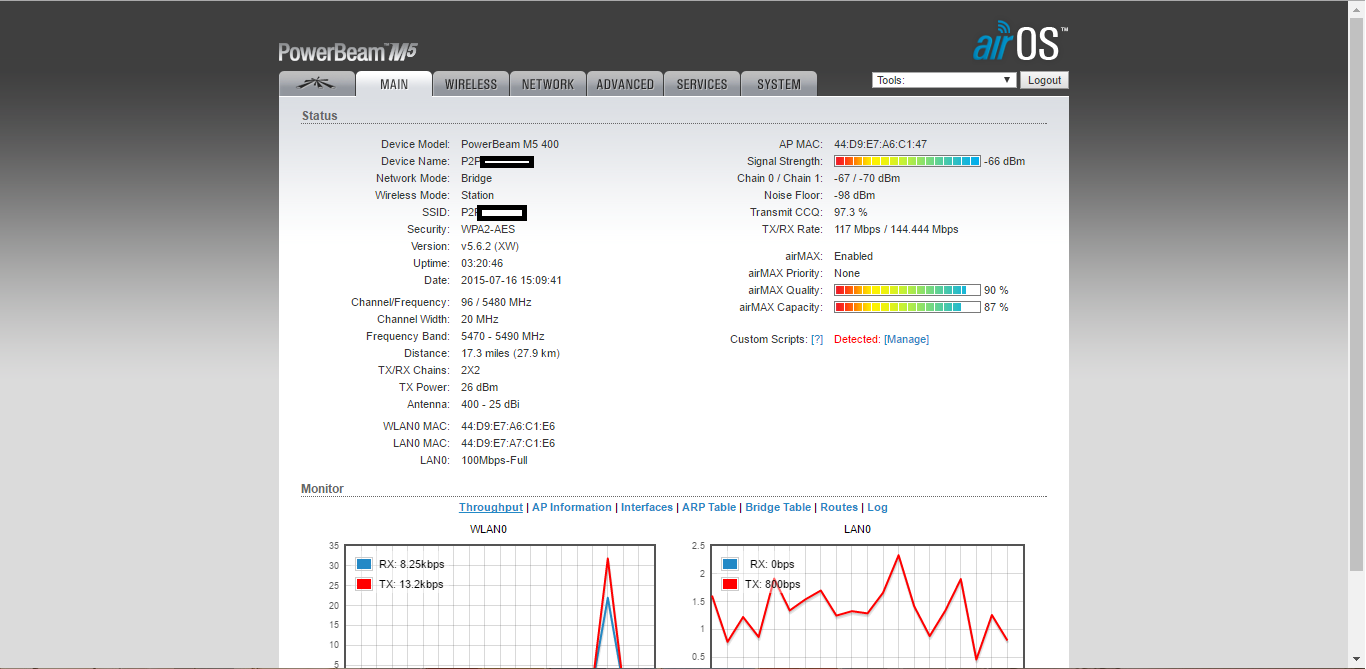Open the WIRELESS tab
Image resolution: width=1366 pixels, height=669 pixels.
coord(471,84)
